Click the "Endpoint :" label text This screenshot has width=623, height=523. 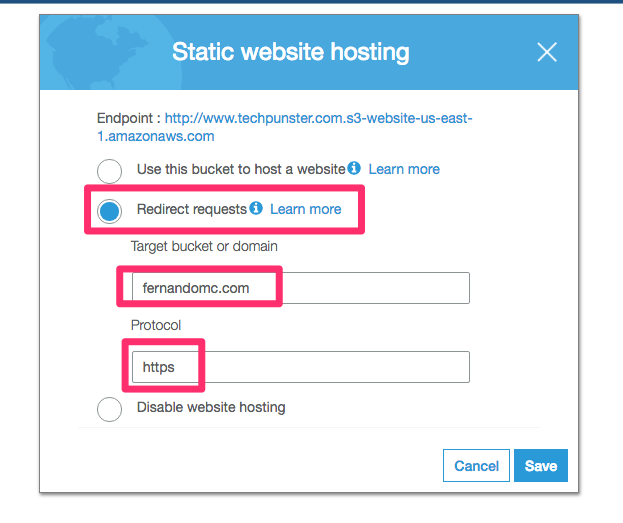pos(129,118)
